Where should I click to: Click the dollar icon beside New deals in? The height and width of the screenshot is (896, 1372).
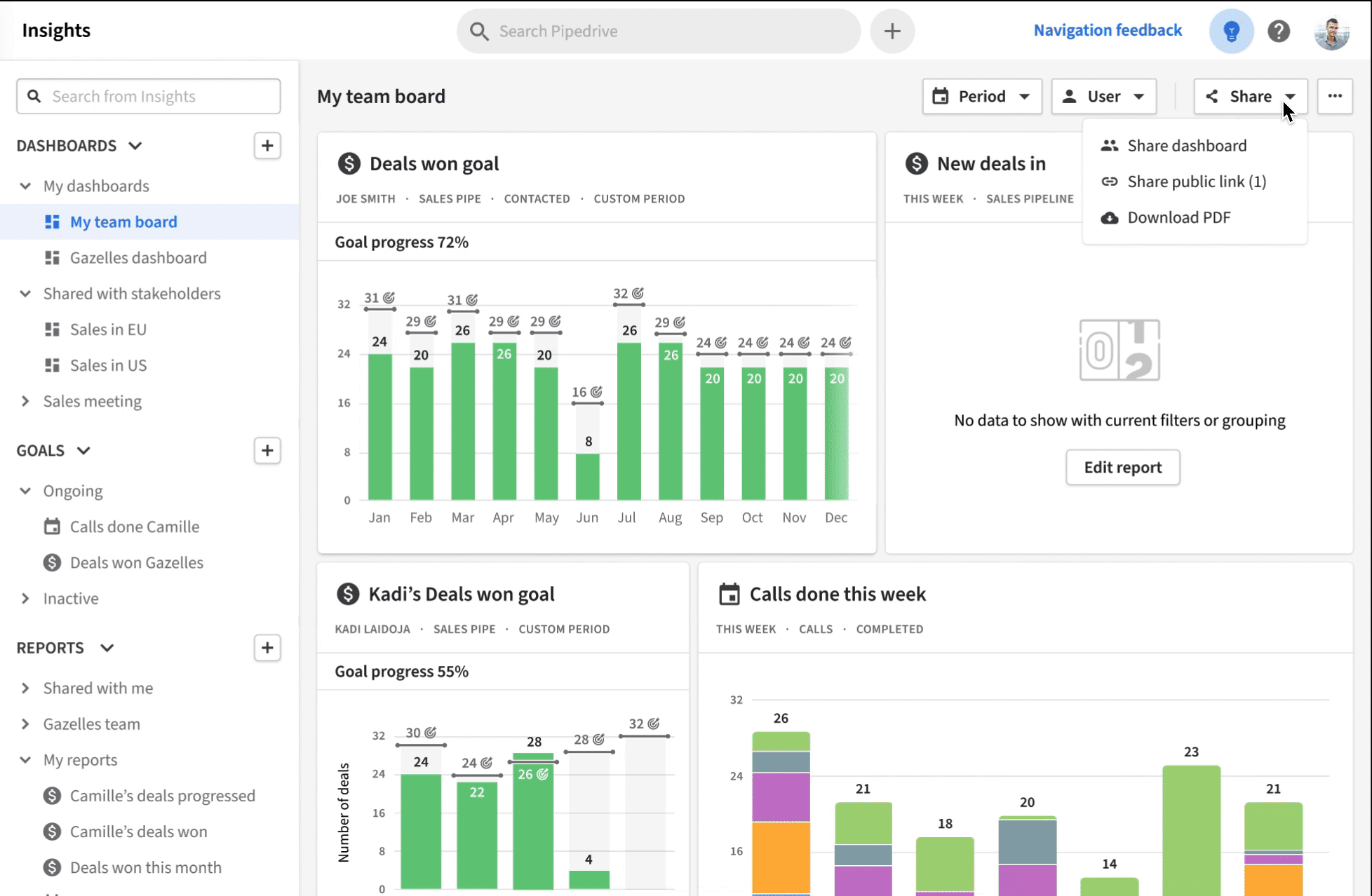(x=916, y=163)
